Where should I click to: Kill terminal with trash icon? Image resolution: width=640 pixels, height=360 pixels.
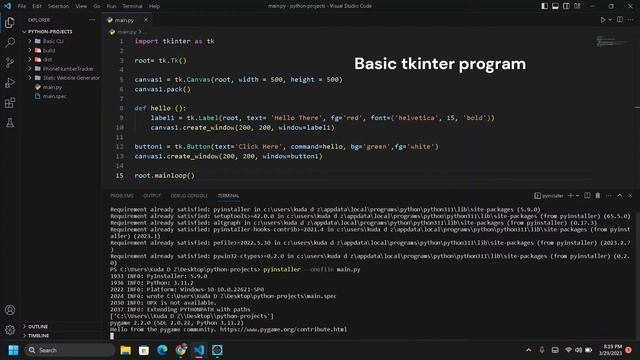[x=598, y=196]
